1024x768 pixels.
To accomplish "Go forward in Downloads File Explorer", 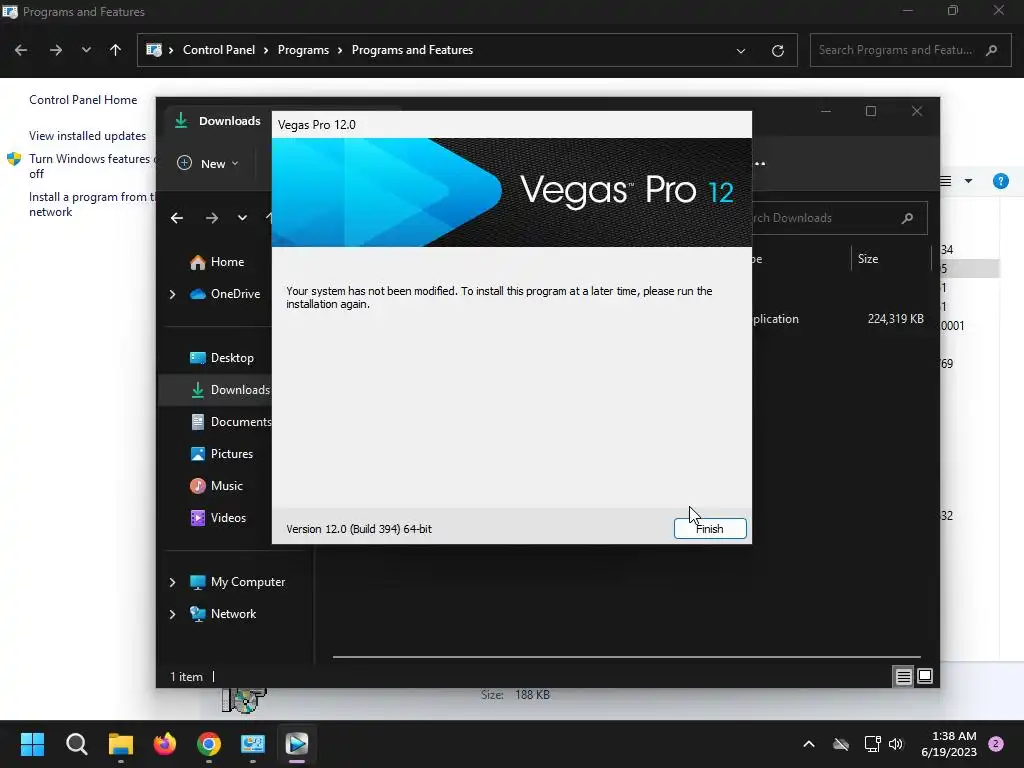I will pyautogui.click(x=212, y=218).
